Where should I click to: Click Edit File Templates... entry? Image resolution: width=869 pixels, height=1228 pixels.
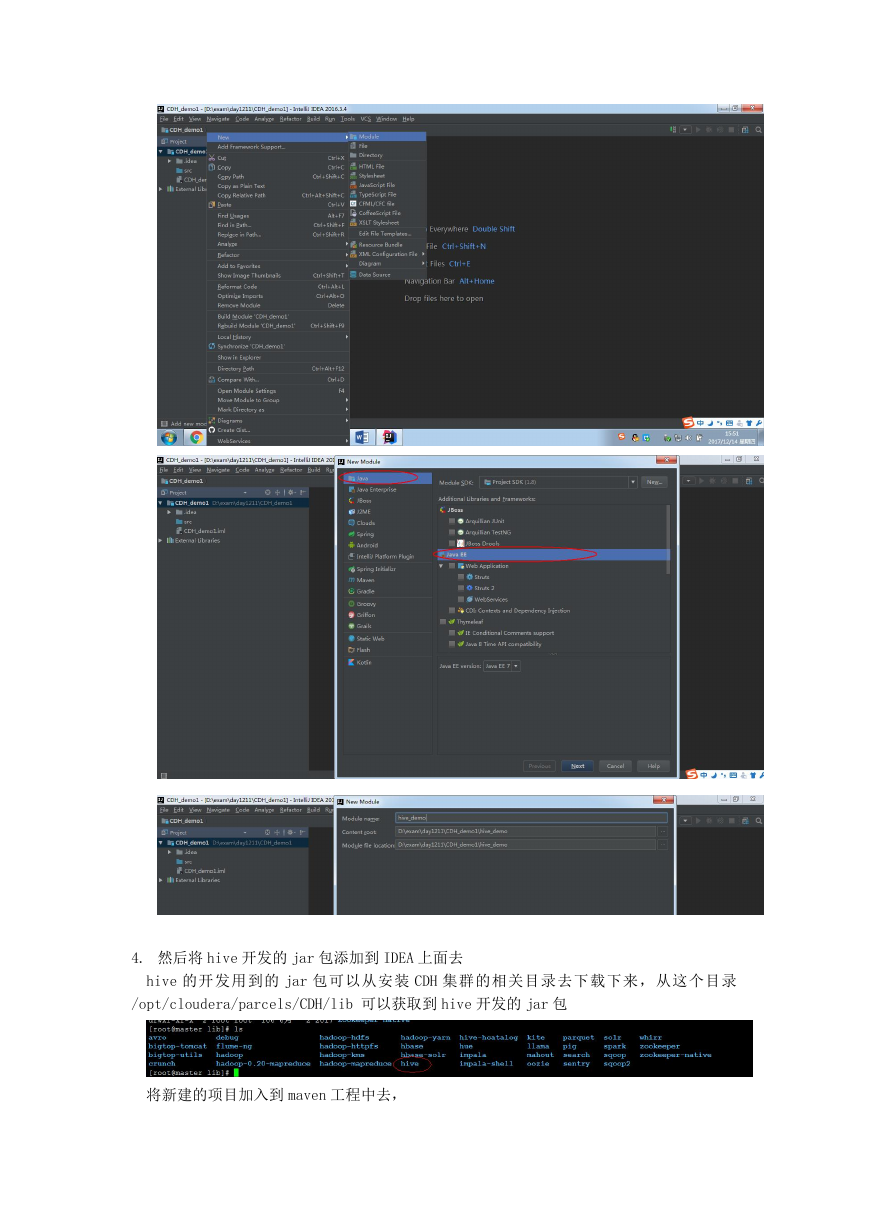click(387, 233)
